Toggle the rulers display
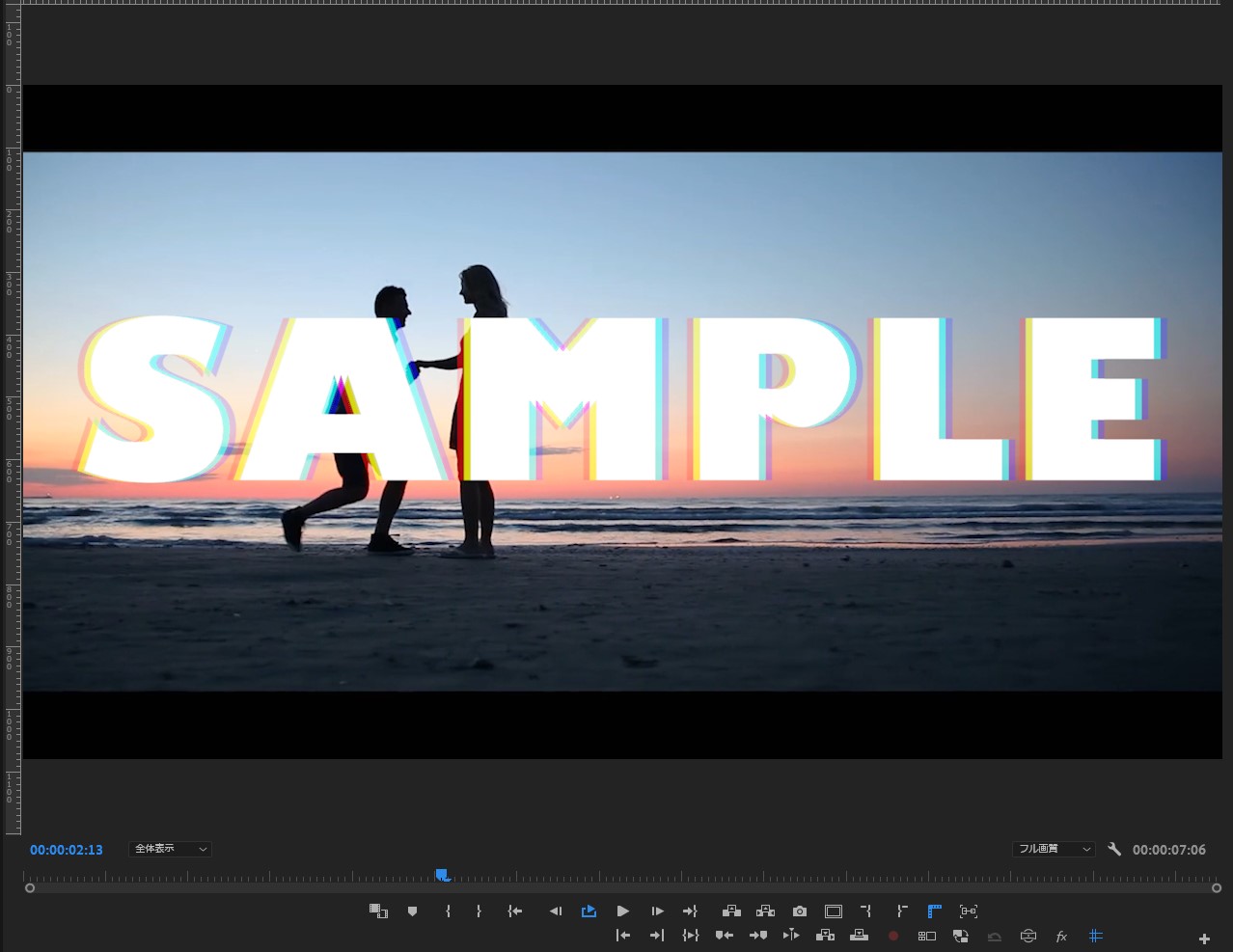Viewport: 1233px width, 952px height. point(934,911)
